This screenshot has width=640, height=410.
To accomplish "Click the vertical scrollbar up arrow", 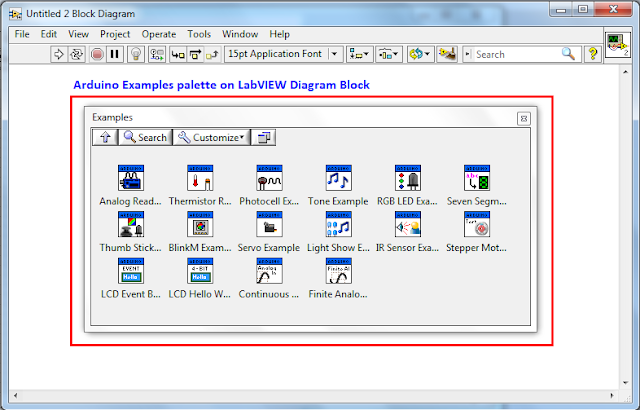I will point(625,72).
